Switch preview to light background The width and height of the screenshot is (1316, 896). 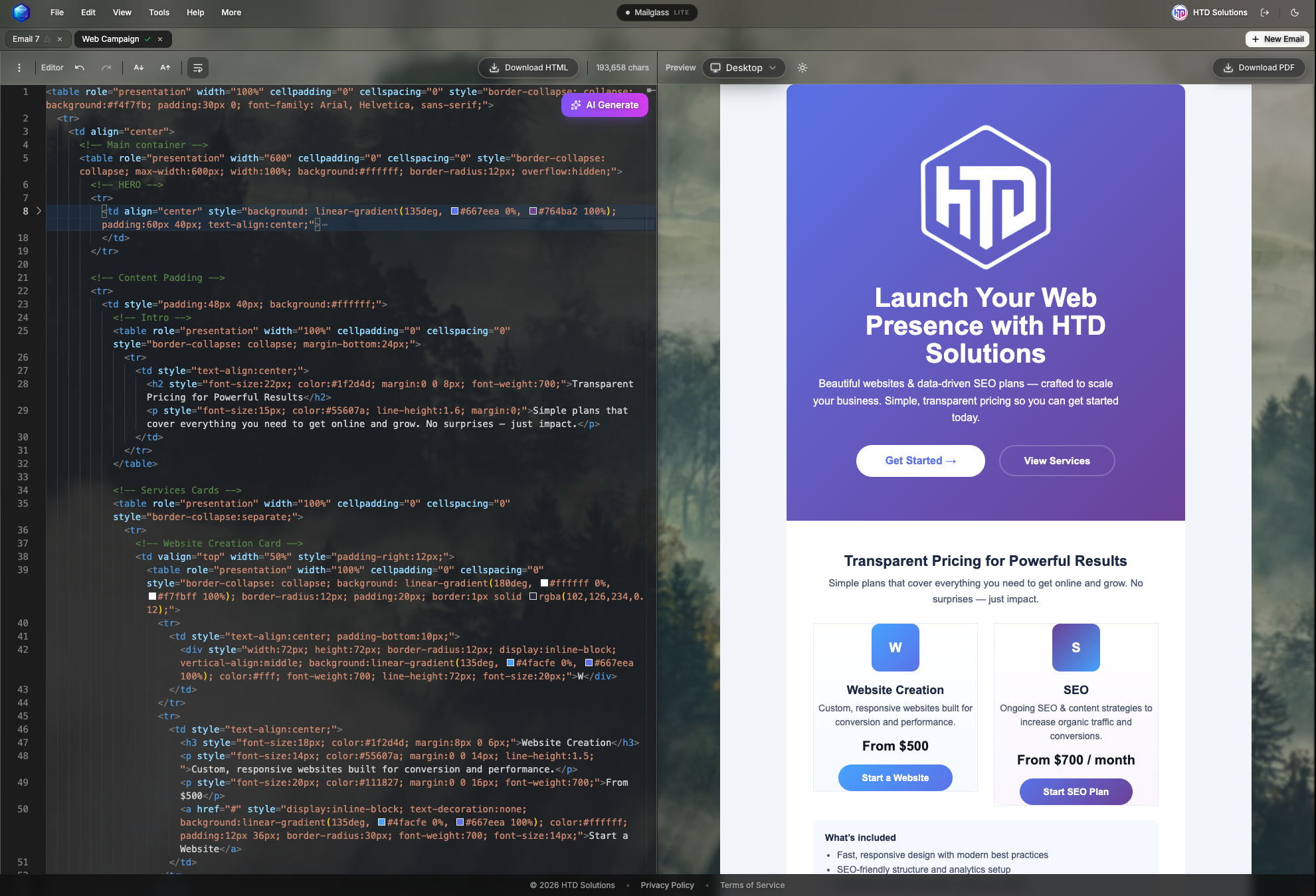tap(802, 67)
